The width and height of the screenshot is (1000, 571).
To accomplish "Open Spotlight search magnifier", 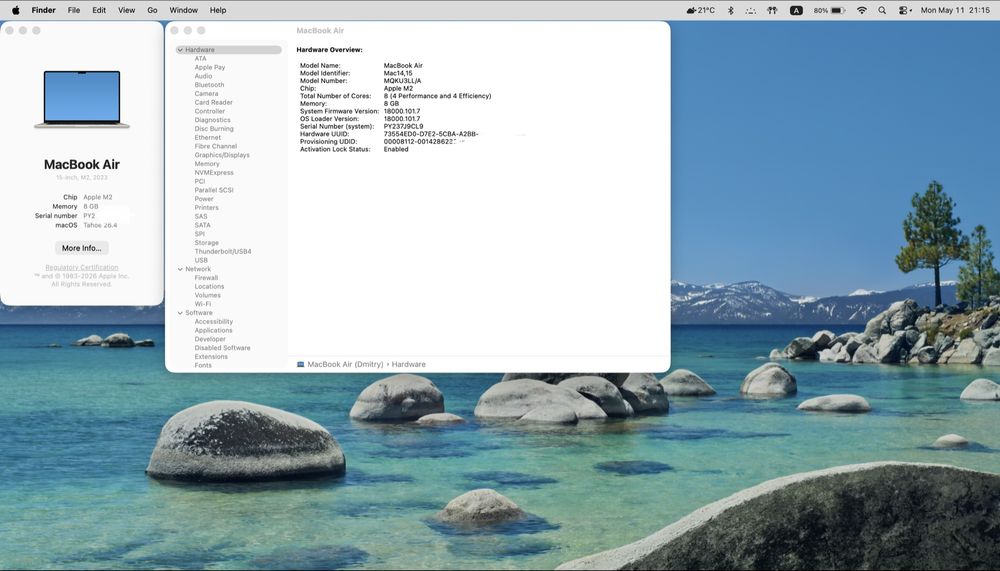I will pyautogui.click(x=882, y=10).
